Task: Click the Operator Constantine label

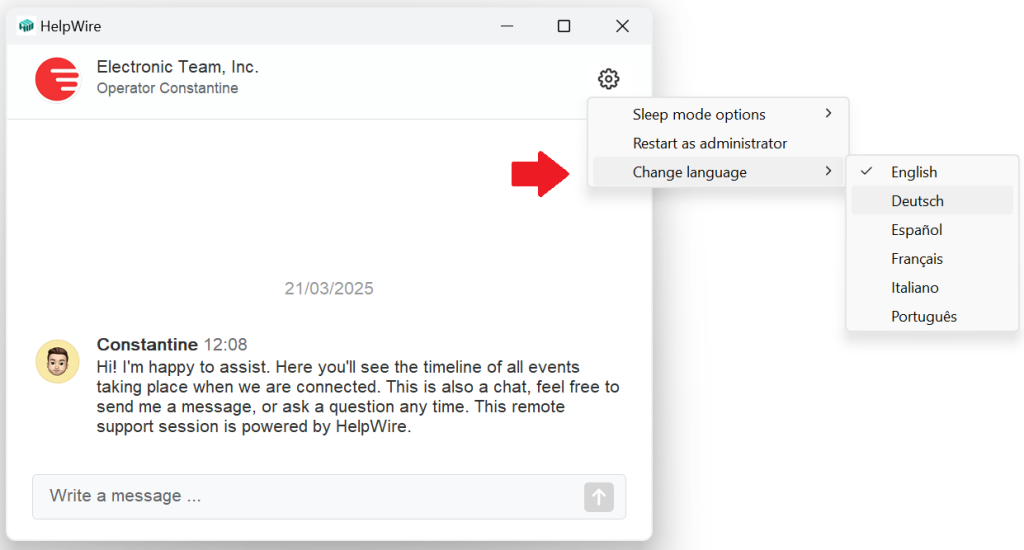Action: click(x=167, y=88)
